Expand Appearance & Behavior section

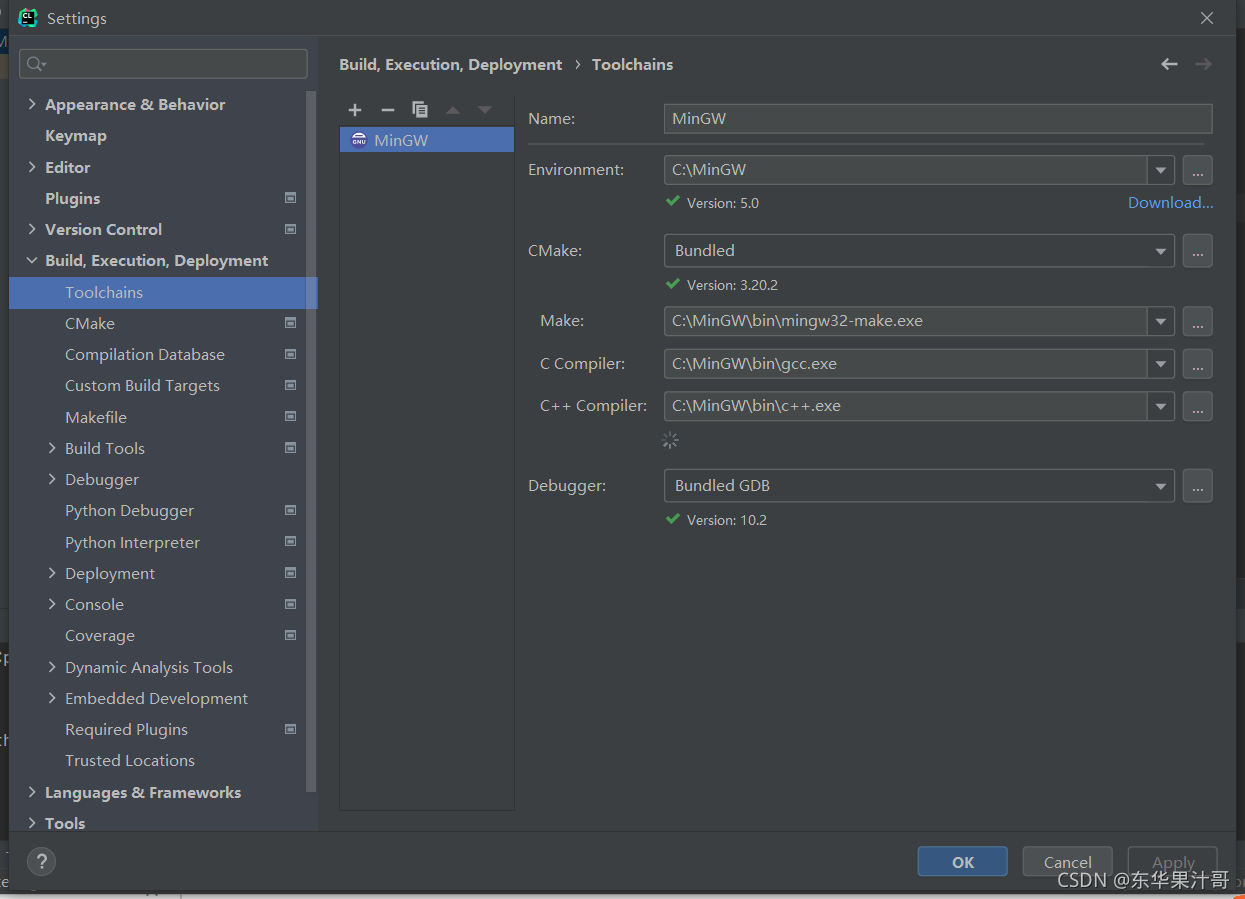coord(32,104)
